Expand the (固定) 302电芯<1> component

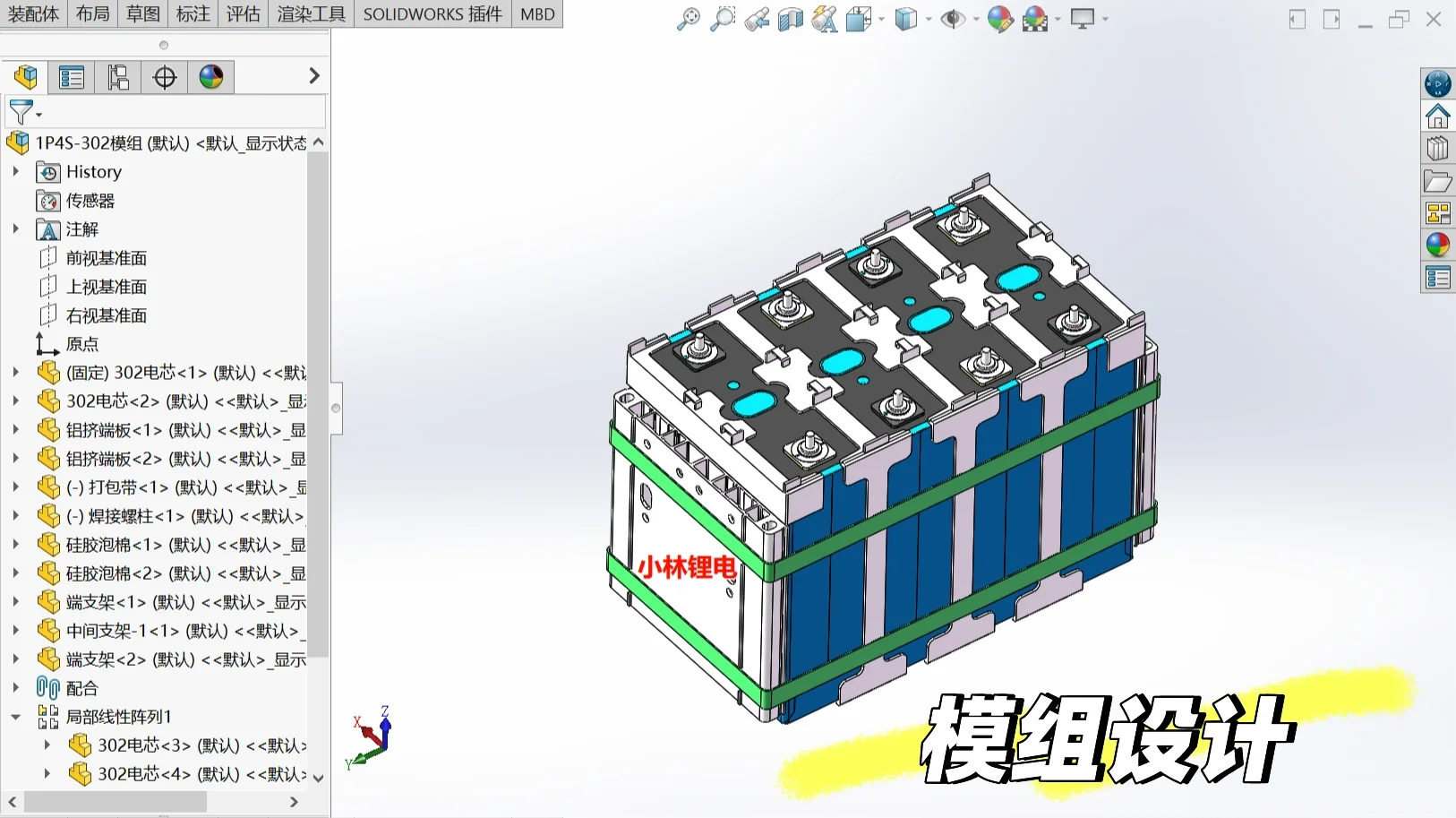[x=15, y=372]
